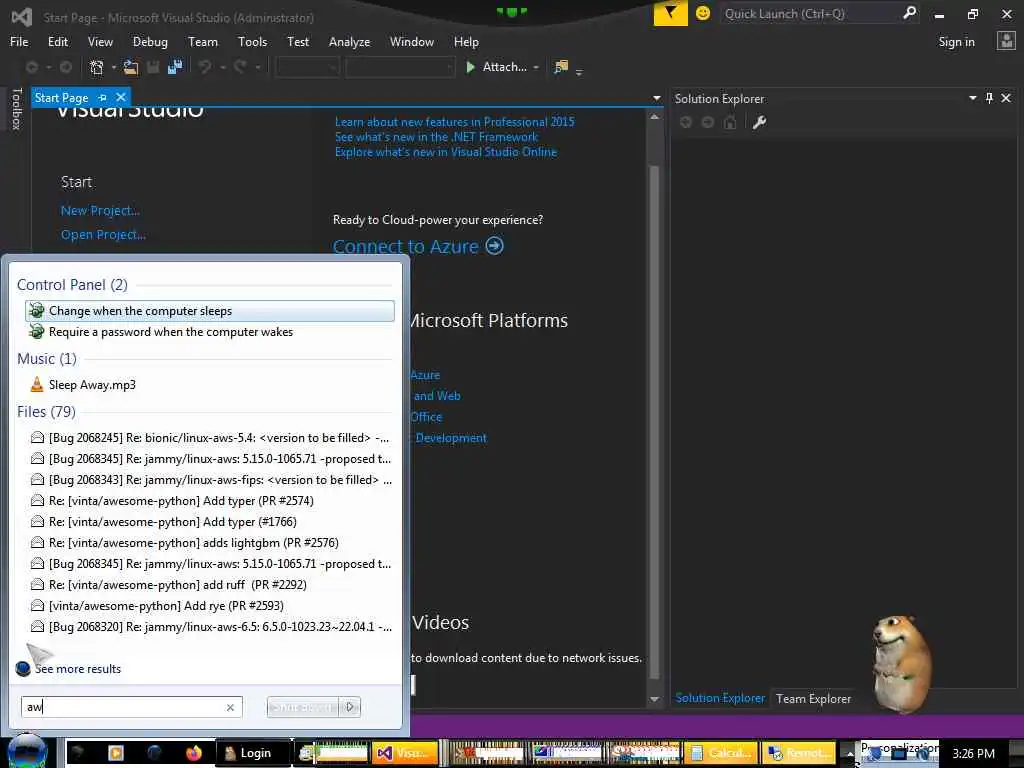Click the notifications flag icon
Viewport: 1024px width, 768px height.
(x=670, y=13)
